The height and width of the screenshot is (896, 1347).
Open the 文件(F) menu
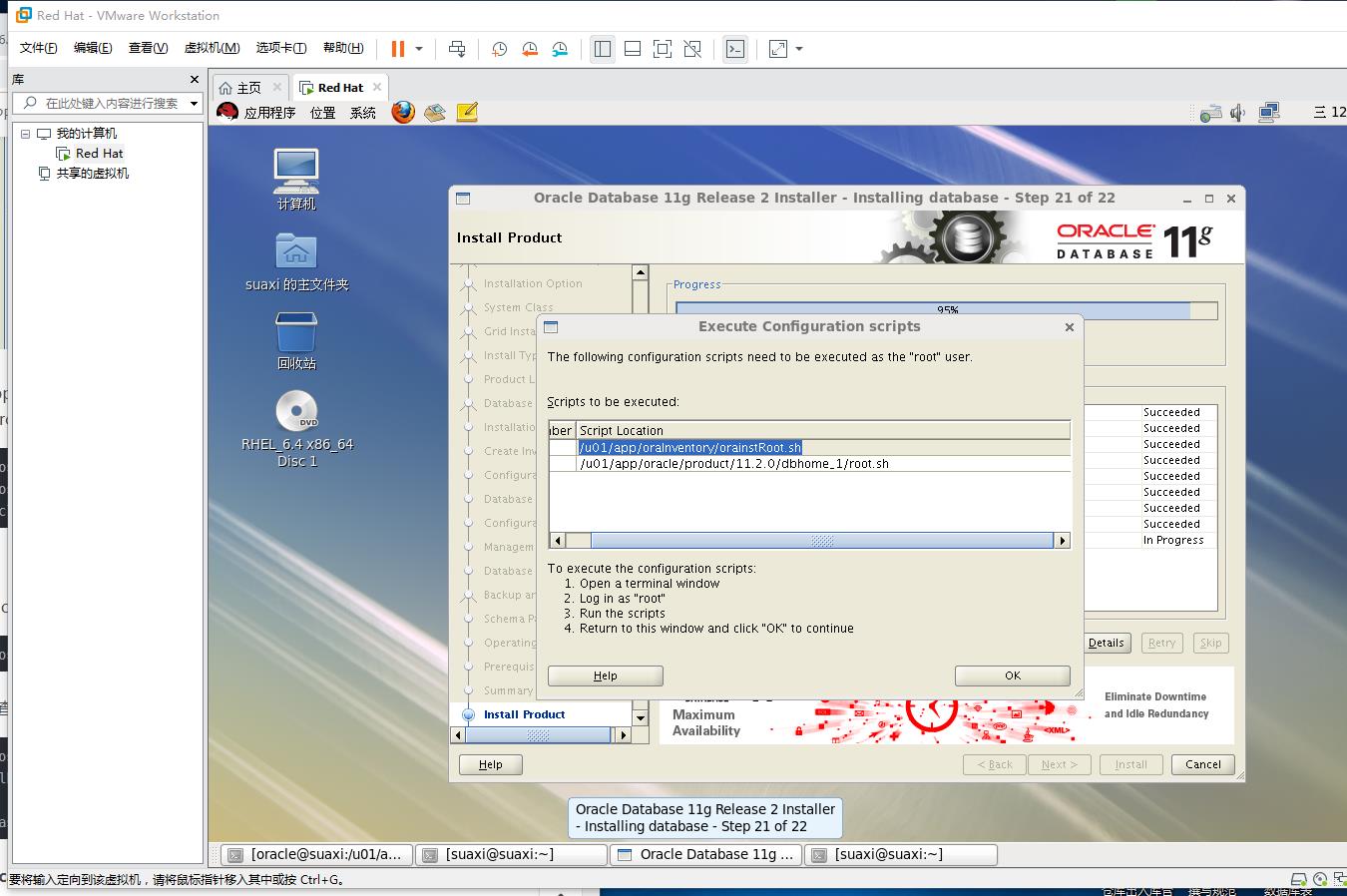39,48
